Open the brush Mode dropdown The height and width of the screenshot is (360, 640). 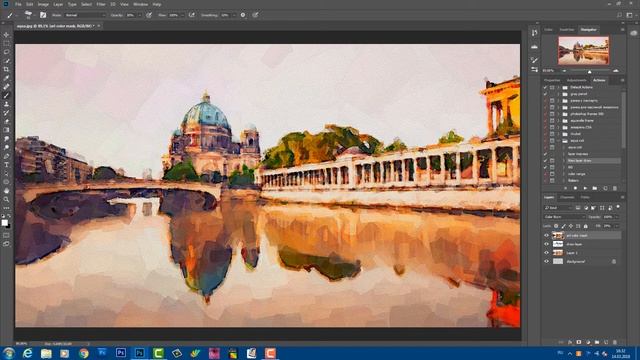click(x=85, y=15)
